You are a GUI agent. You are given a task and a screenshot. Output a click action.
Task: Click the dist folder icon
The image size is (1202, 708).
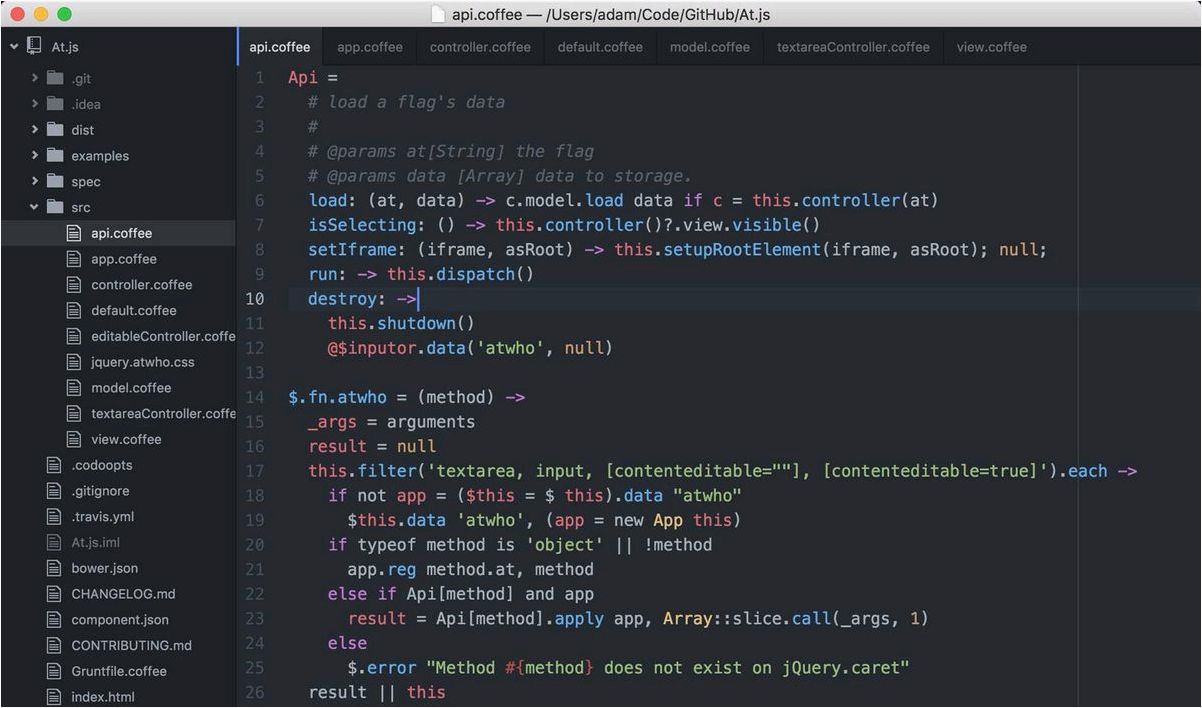(54, 130)
